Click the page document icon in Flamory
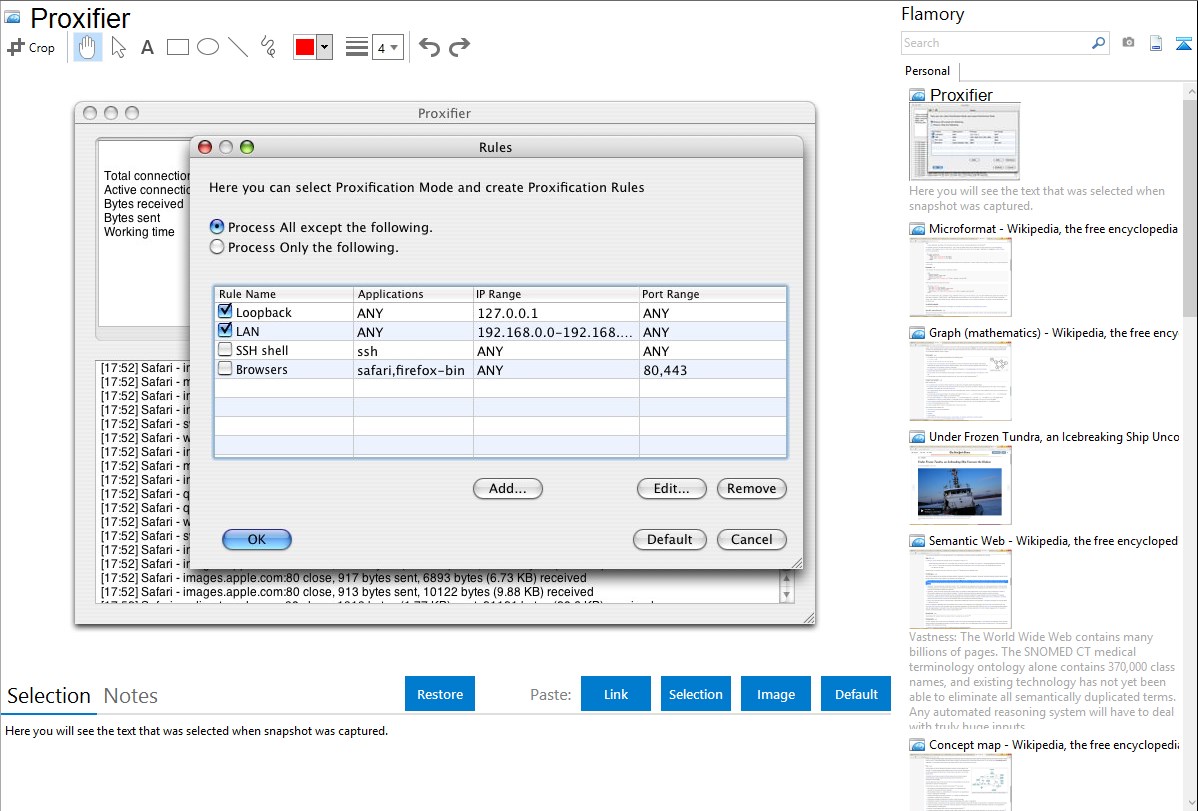 (x=1156, y=43)
